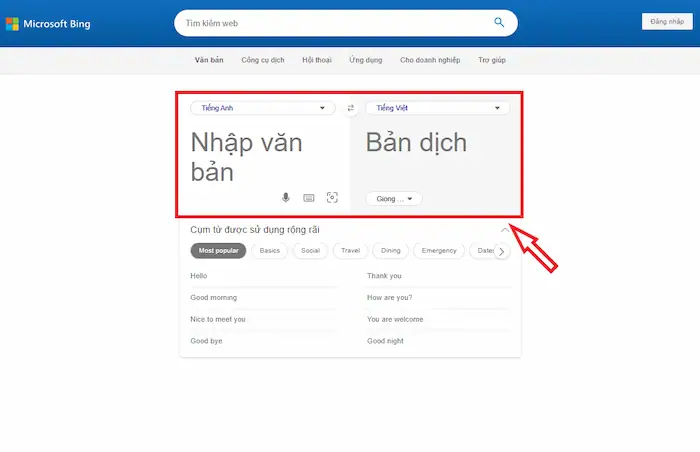The image size is (700, 452).
Task: Click the image scan translate icon
Action: (x=332, y=198)
